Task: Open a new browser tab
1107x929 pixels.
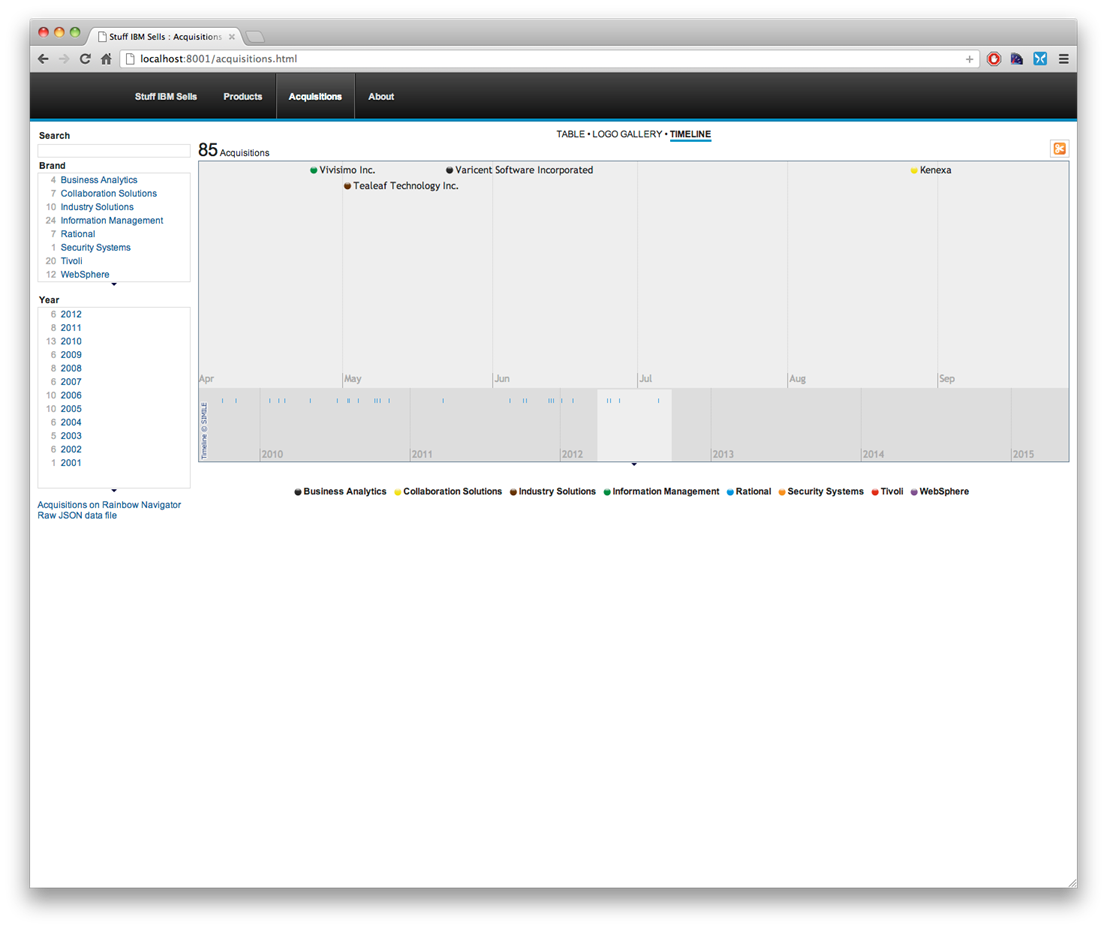Action: point(256,37)
